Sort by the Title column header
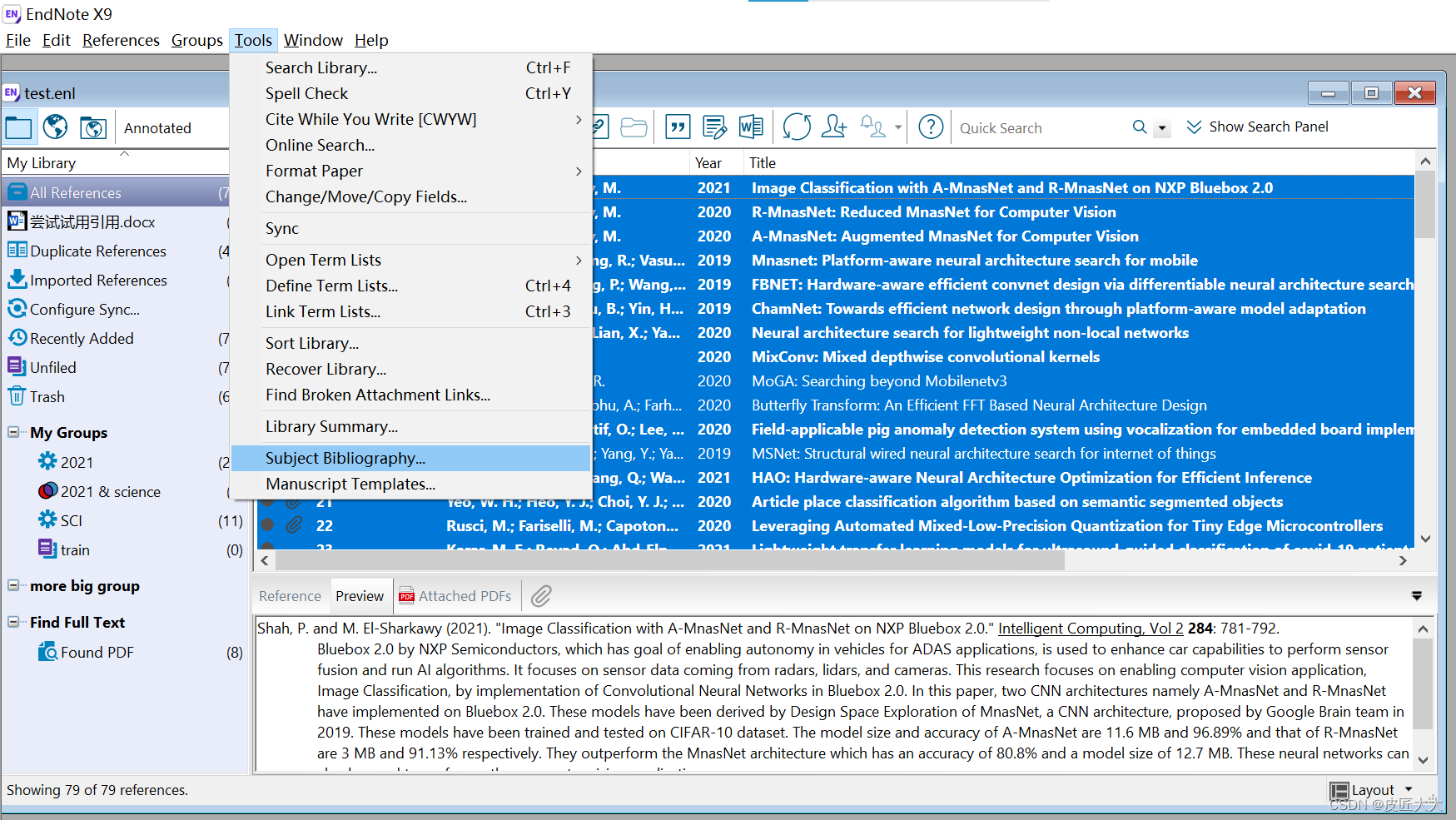The image size is (1456, 820). [x=1078, y=163]
